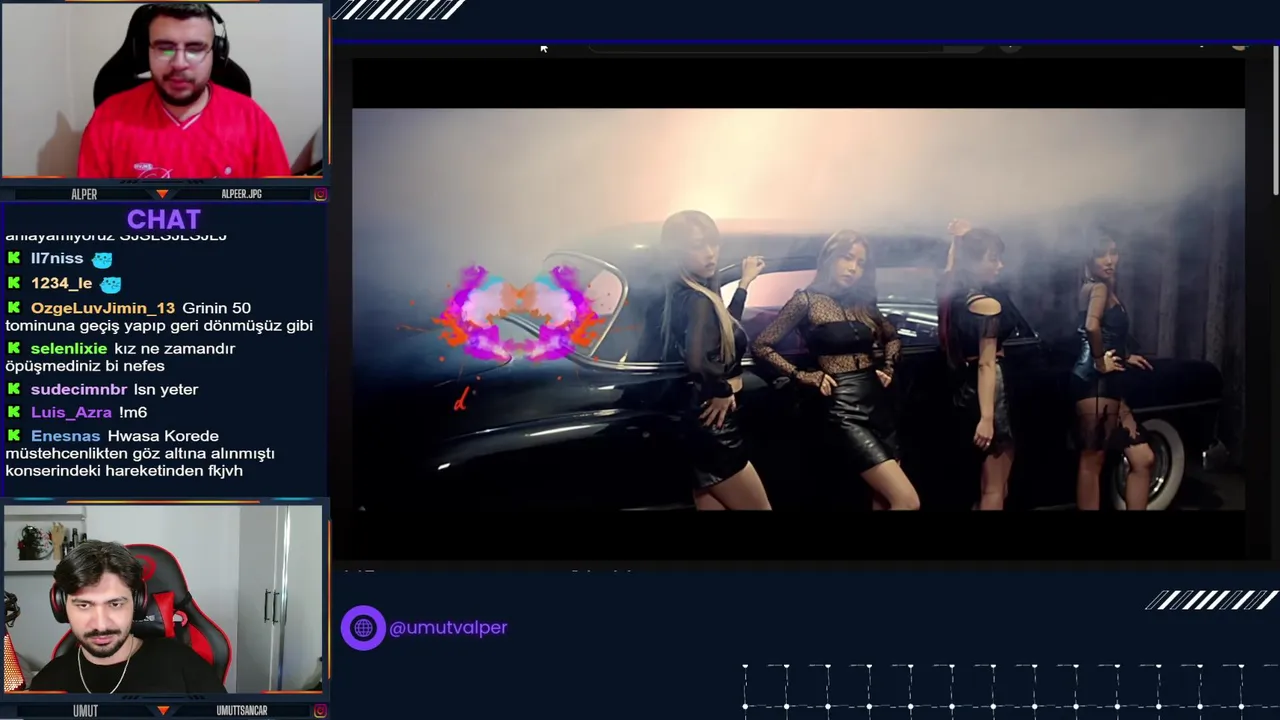Click the Instagram icon beside UMUTTSANCAR
This screenshot has height=720, width=1280.
[320, 711]
